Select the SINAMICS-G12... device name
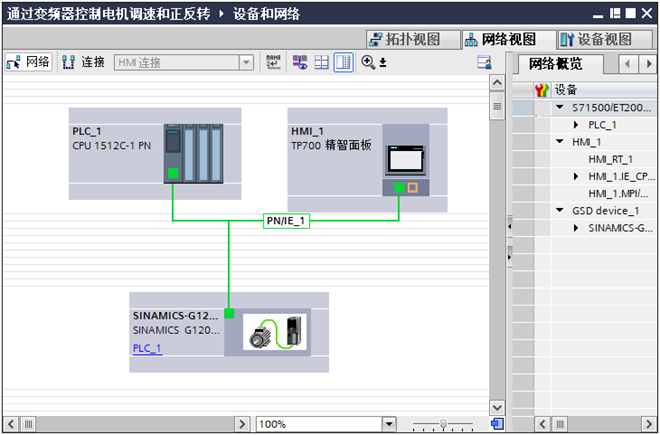 [176, 316]
